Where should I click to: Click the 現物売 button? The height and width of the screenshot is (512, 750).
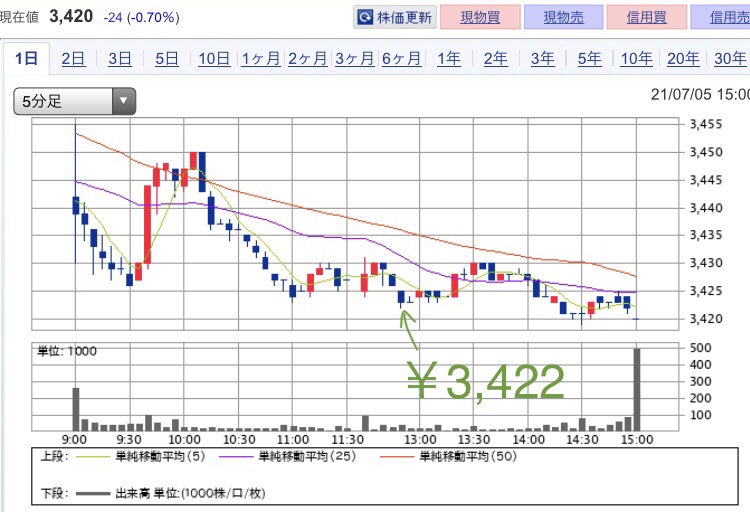[563, 18]
